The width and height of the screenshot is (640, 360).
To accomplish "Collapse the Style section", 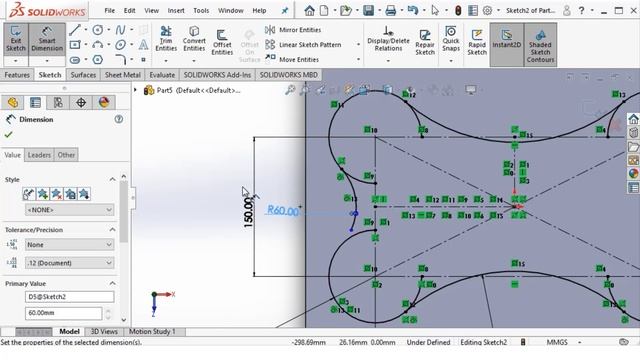I will (112, 180).
